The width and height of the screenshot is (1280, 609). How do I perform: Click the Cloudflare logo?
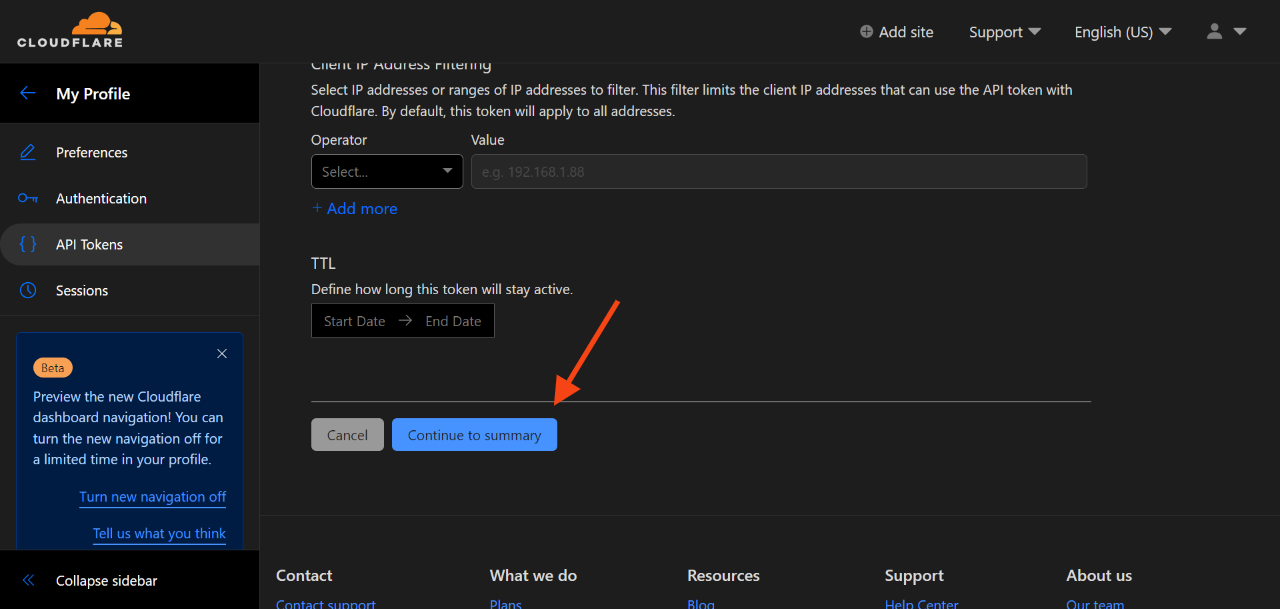(x=70, y=30)
